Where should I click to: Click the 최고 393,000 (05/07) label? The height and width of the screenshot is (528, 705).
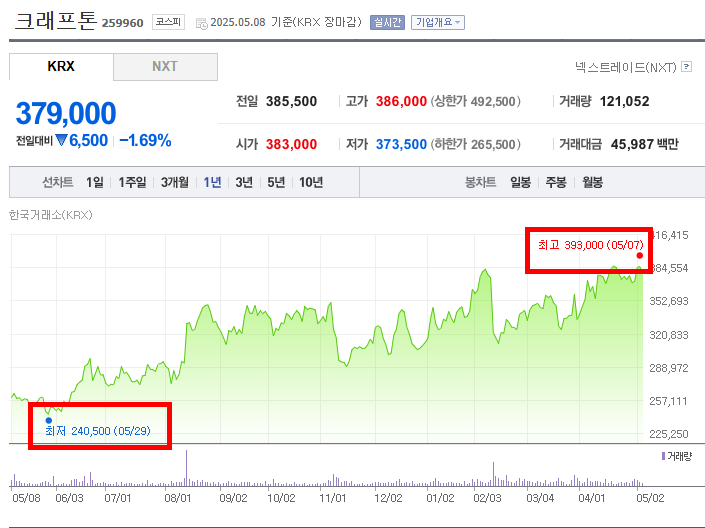[591, 245]
